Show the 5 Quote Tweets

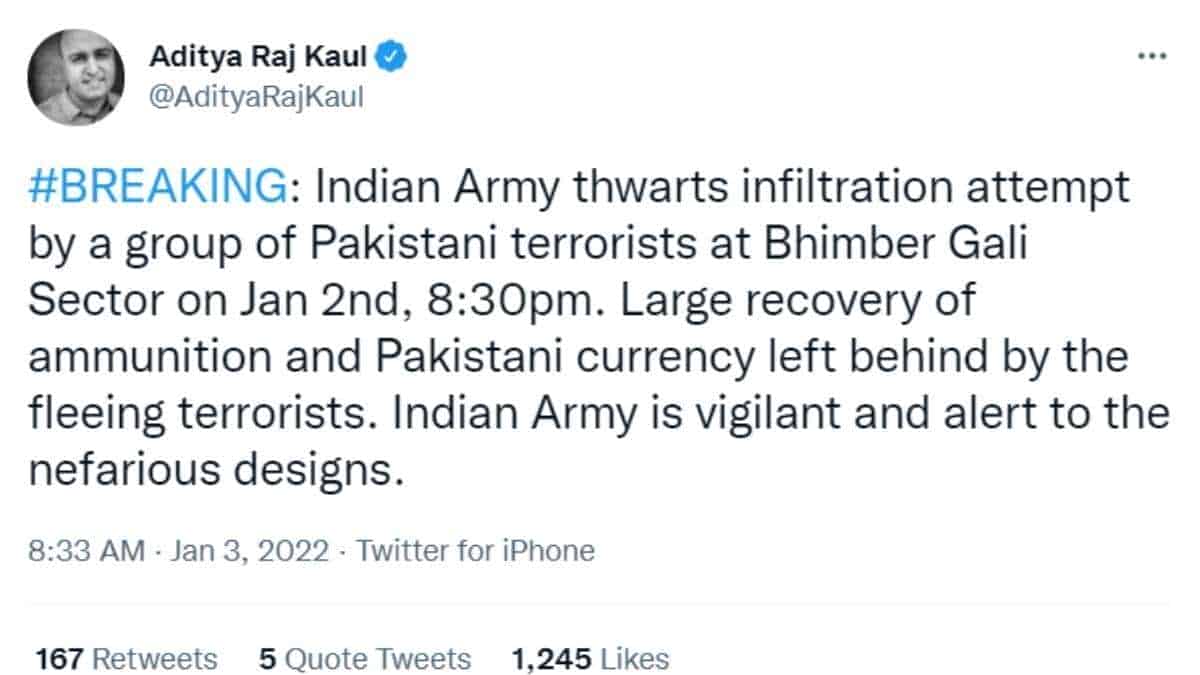coord(364,659)
